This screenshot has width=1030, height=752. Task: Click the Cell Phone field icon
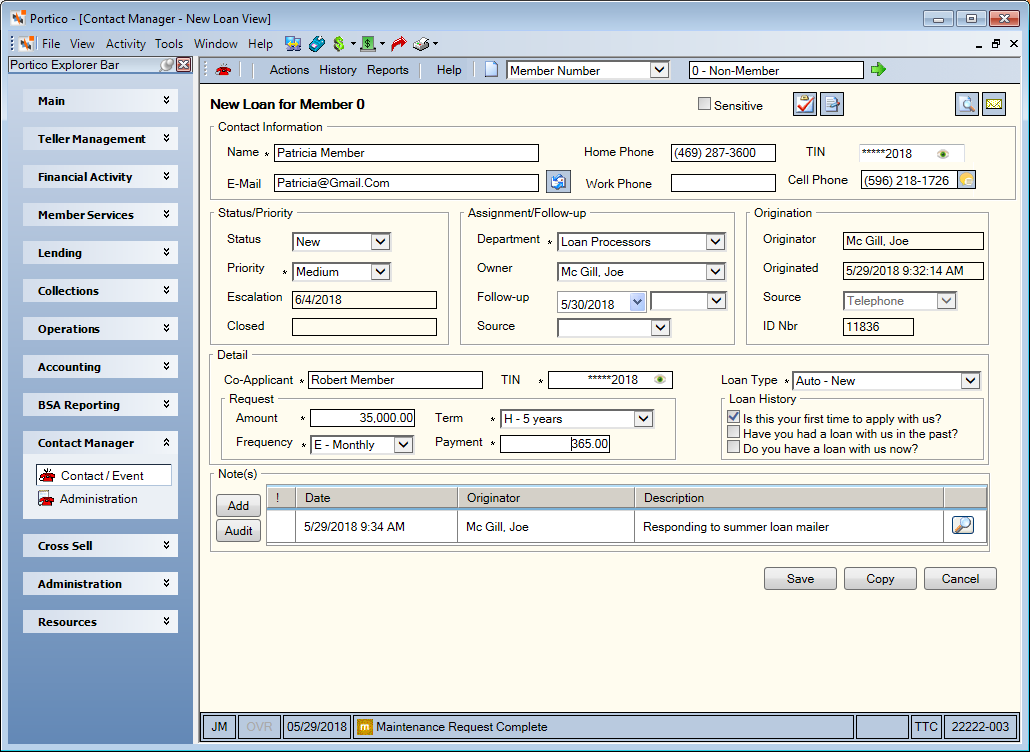point(967,180)
